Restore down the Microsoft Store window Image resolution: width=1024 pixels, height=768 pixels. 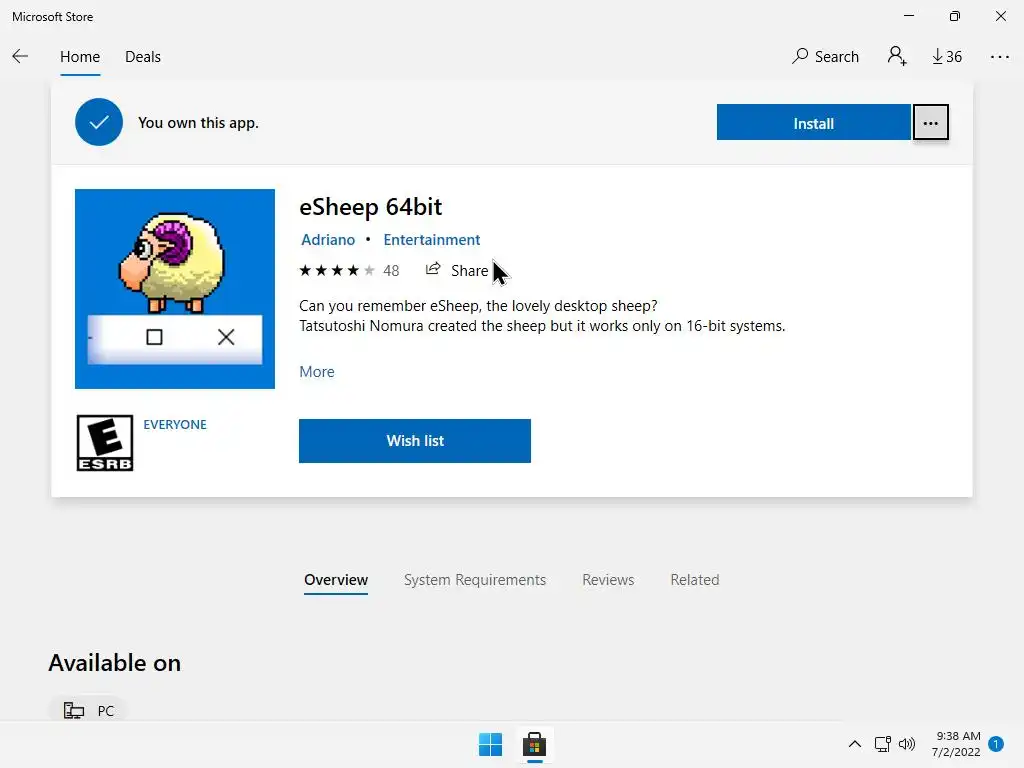point(955,16)
